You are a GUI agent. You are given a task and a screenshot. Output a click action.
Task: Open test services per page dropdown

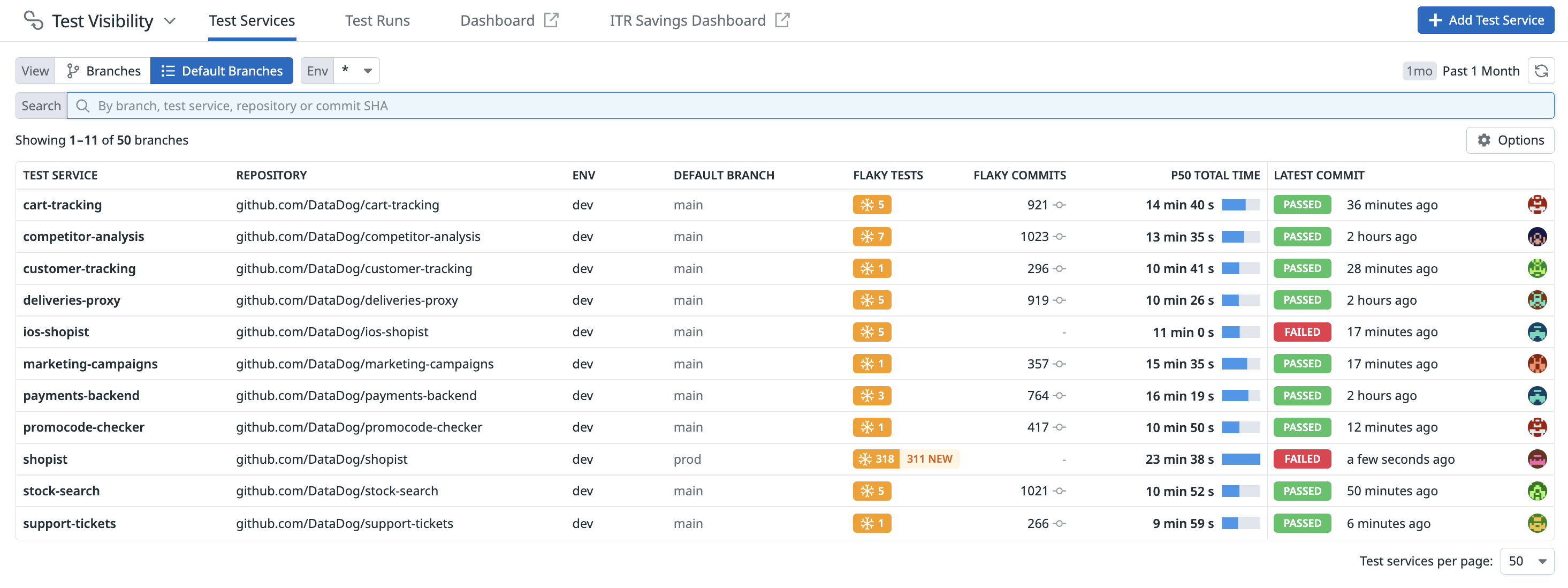(x=1527, y=561)
